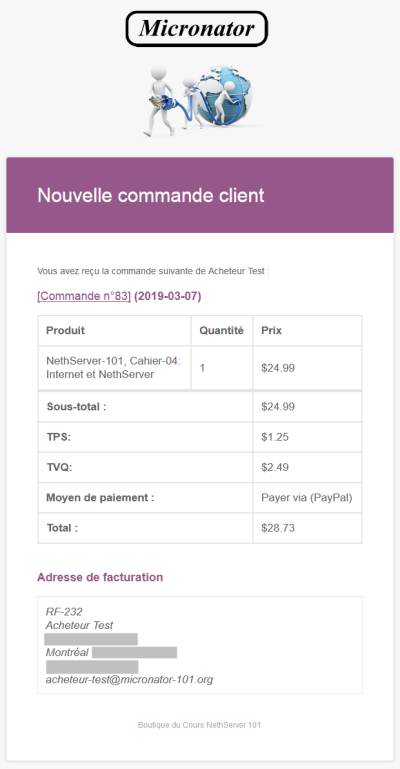Click the Adresse de facturation heading
Image resolution: width=400 pixels, height=769 pixels.
[100, 577]
